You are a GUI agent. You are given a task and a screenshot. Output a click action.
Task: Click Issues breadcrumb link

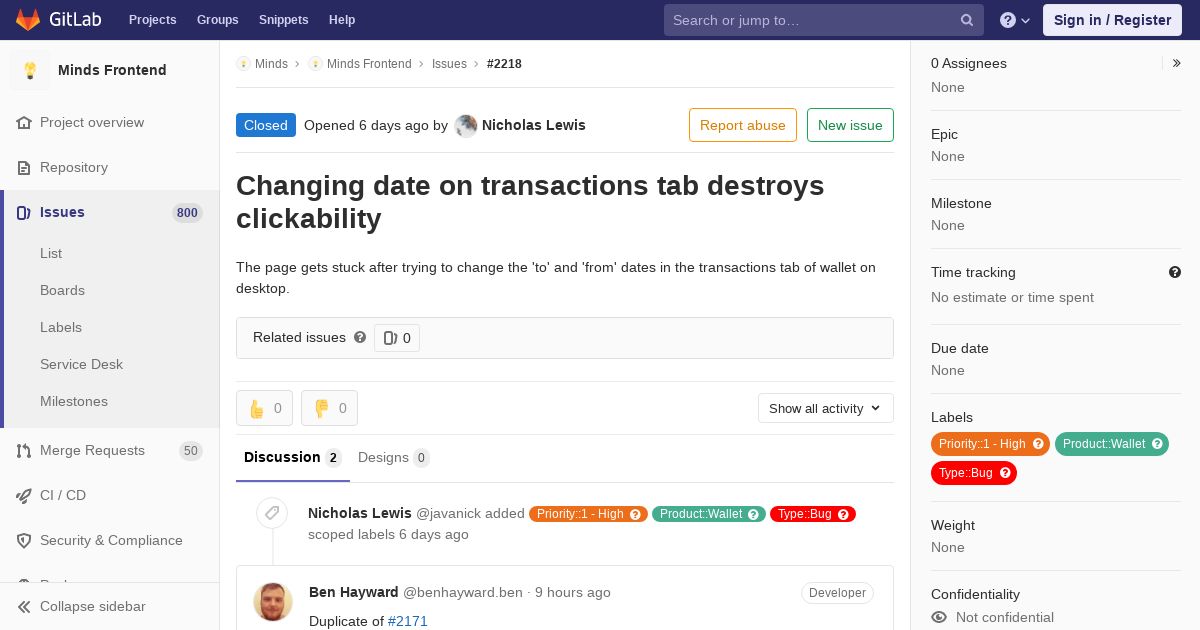click(x=449, y=63)
